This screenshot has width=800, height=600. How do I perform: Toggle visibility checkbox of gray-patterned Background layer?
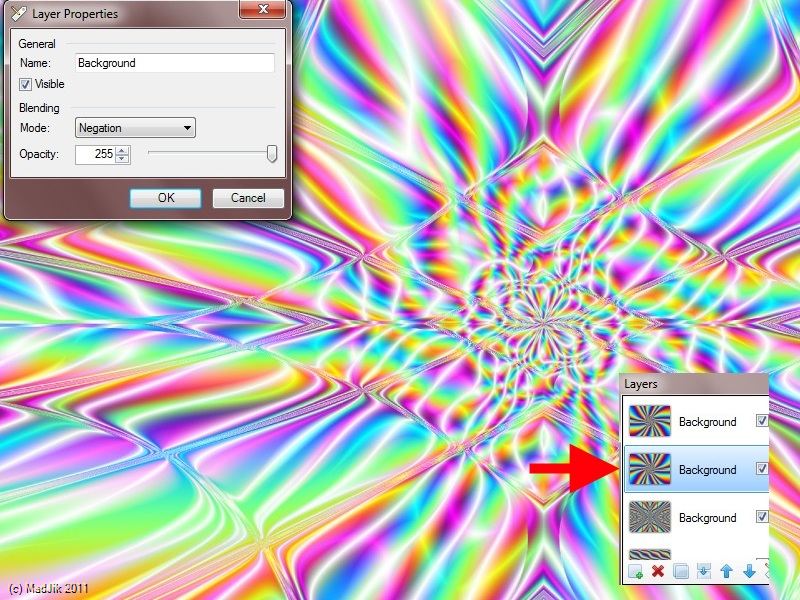[762, 516]
